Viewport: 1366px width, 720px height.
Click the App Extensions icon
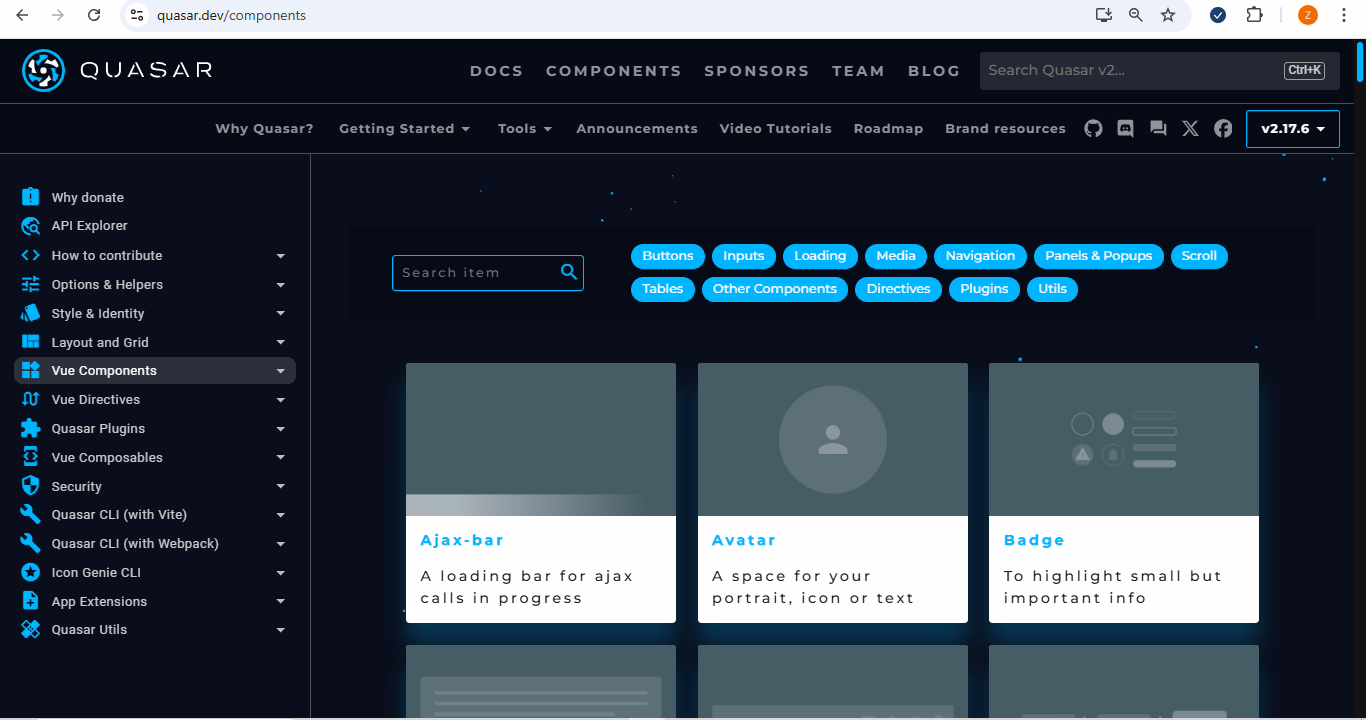(31, 601)
